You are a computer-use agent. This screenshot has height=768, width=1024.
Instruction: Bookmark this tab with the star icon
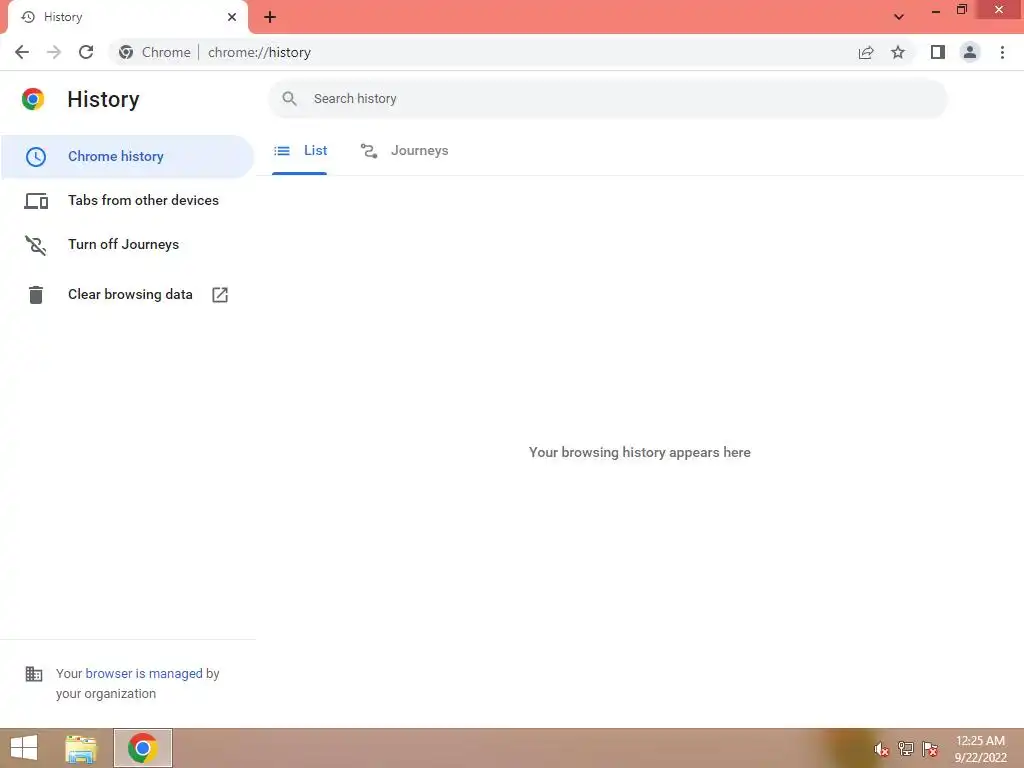tap(898, 52)
